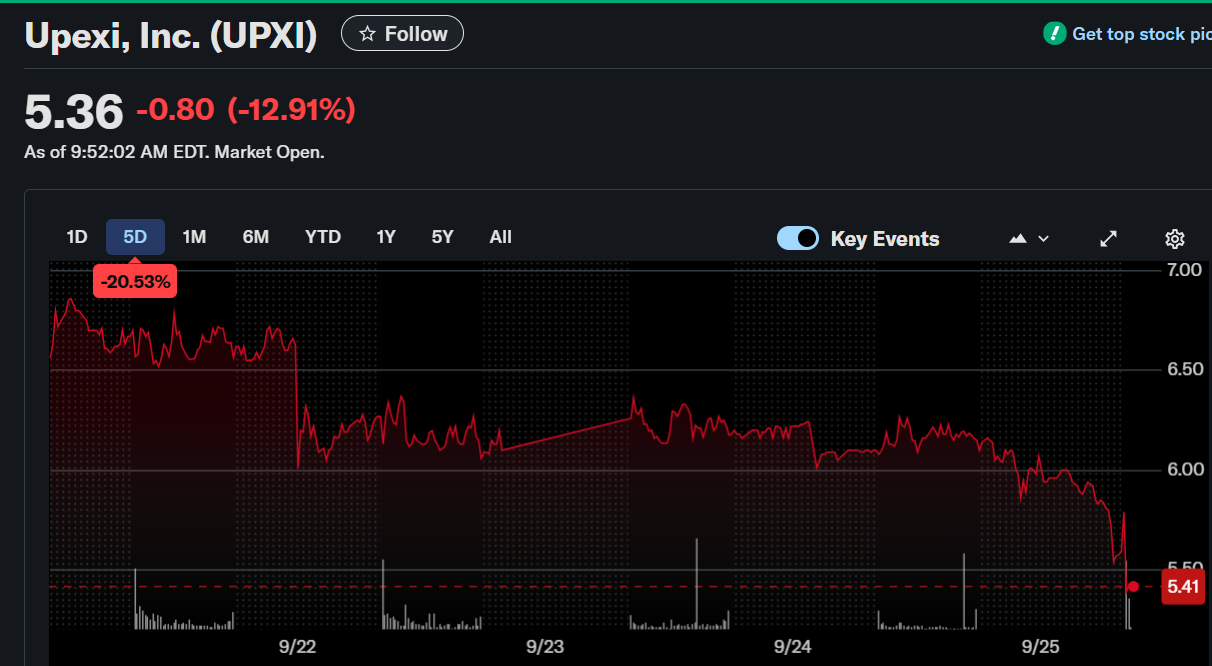This screenshot has width=1212, height=666.
Task: Click the 9/24 date axis label
Action: 793,646
